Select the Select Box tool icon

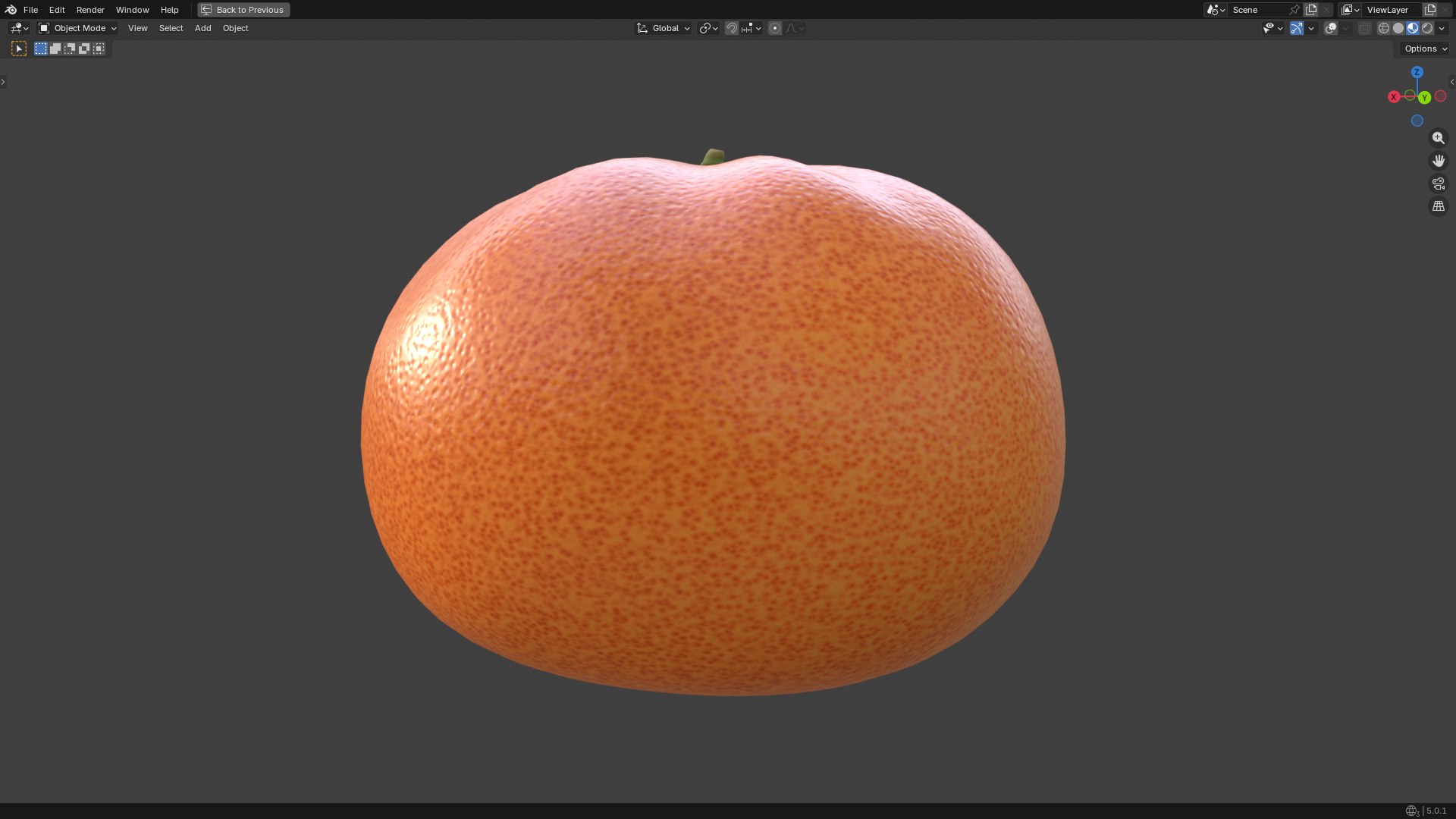tap(19, 49)
